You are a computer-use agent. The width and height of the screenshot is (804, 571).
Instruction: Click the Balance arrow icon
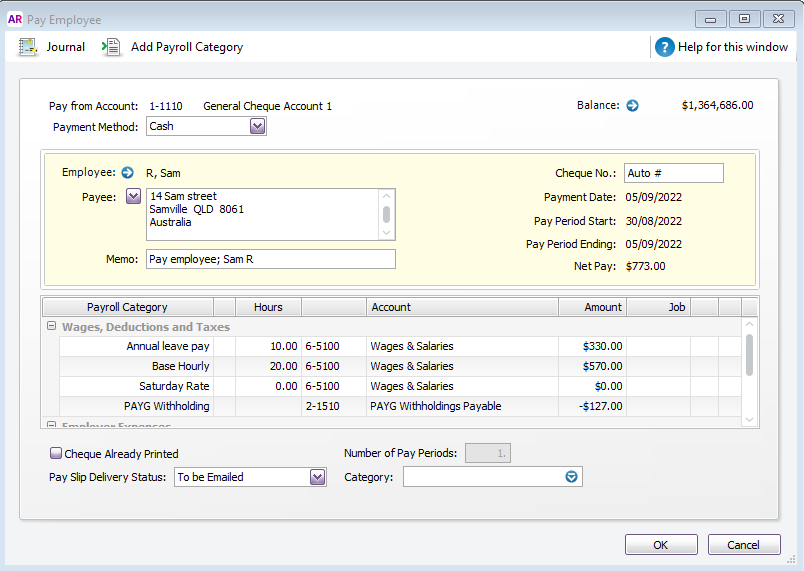[x=632, y=105]
